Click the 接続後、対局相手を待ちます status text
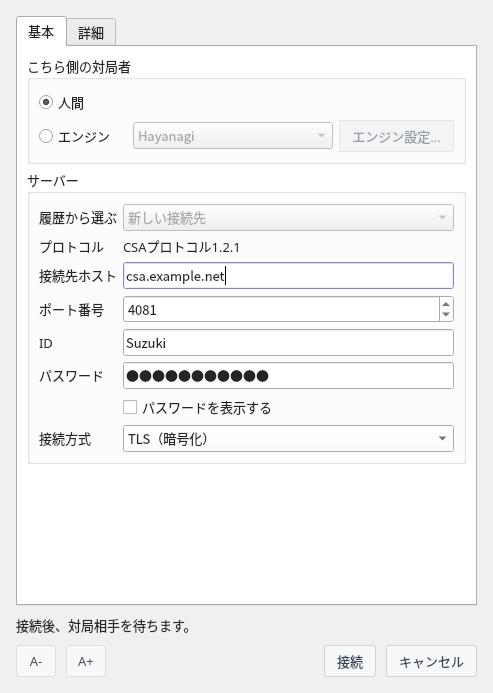Viewport: 493px width, 693px height. click(103, 626)
